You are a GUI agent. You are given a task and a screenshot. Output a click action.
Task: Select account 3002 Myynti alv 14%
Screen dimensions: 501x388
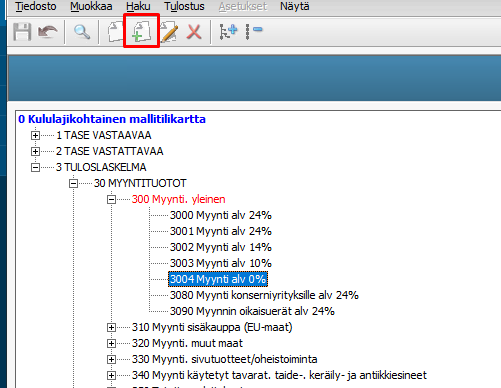pyautogui.click(x=221, y=247)
